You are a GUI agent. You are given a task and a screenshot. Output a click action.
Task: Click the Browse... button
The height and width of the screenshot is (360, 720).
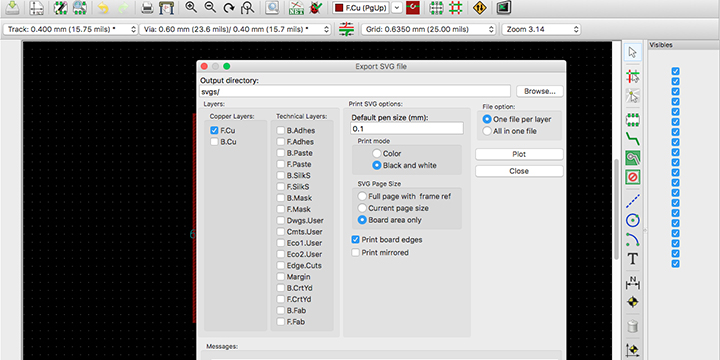tap(540, 91)
